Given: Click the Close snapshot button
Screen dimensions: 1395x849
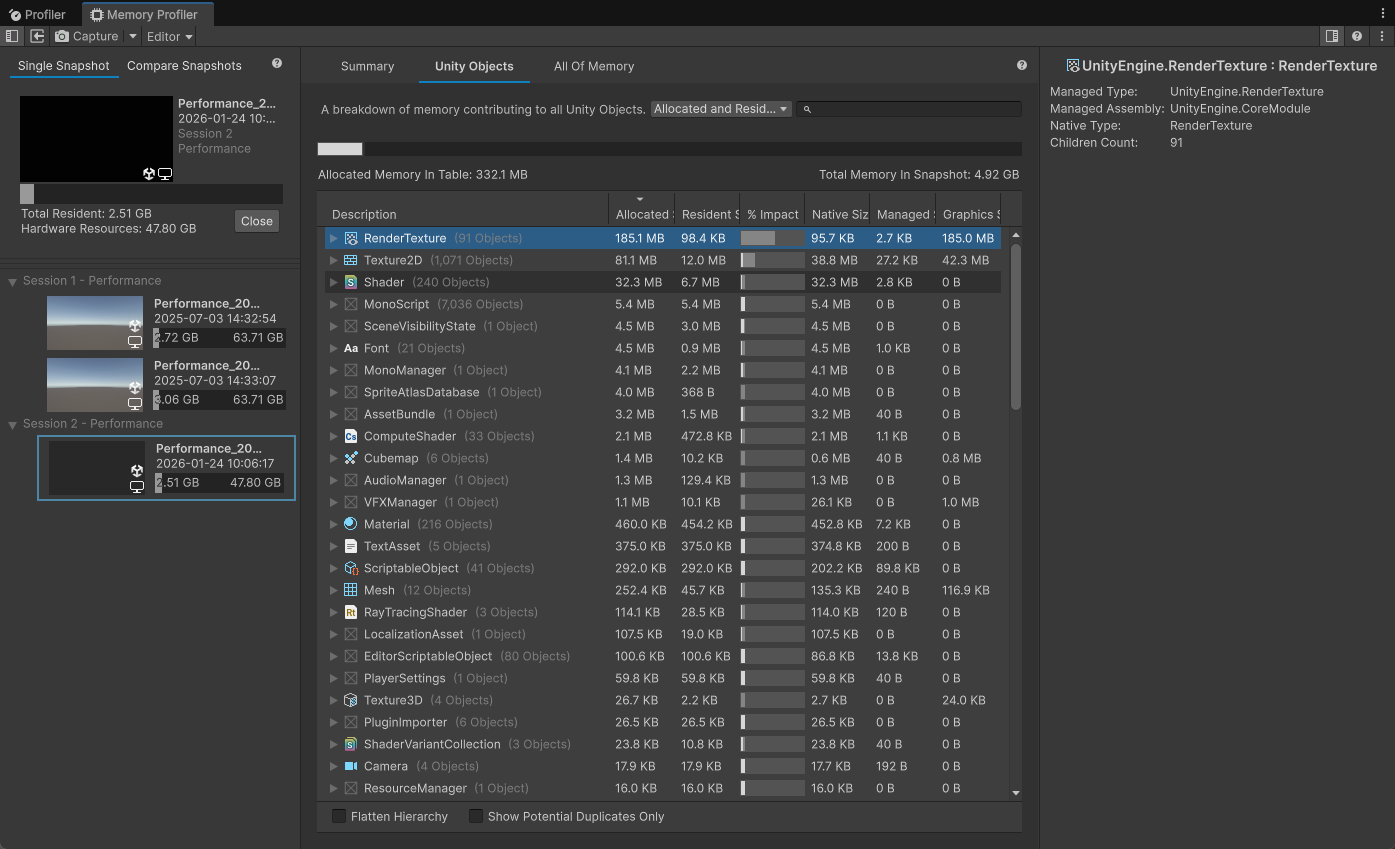Looking at the screenshot, I should pyautogui.click(x=257, y=221).
